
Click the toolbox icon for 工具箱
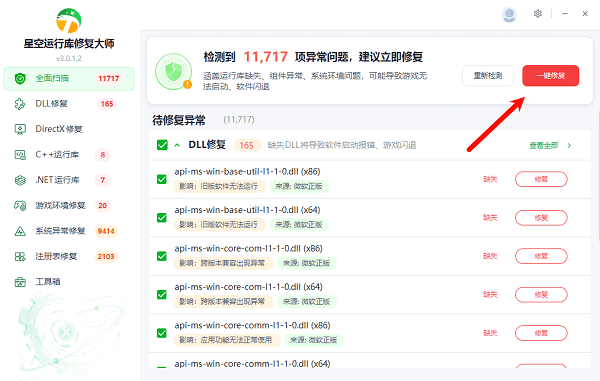pos(20,282)
